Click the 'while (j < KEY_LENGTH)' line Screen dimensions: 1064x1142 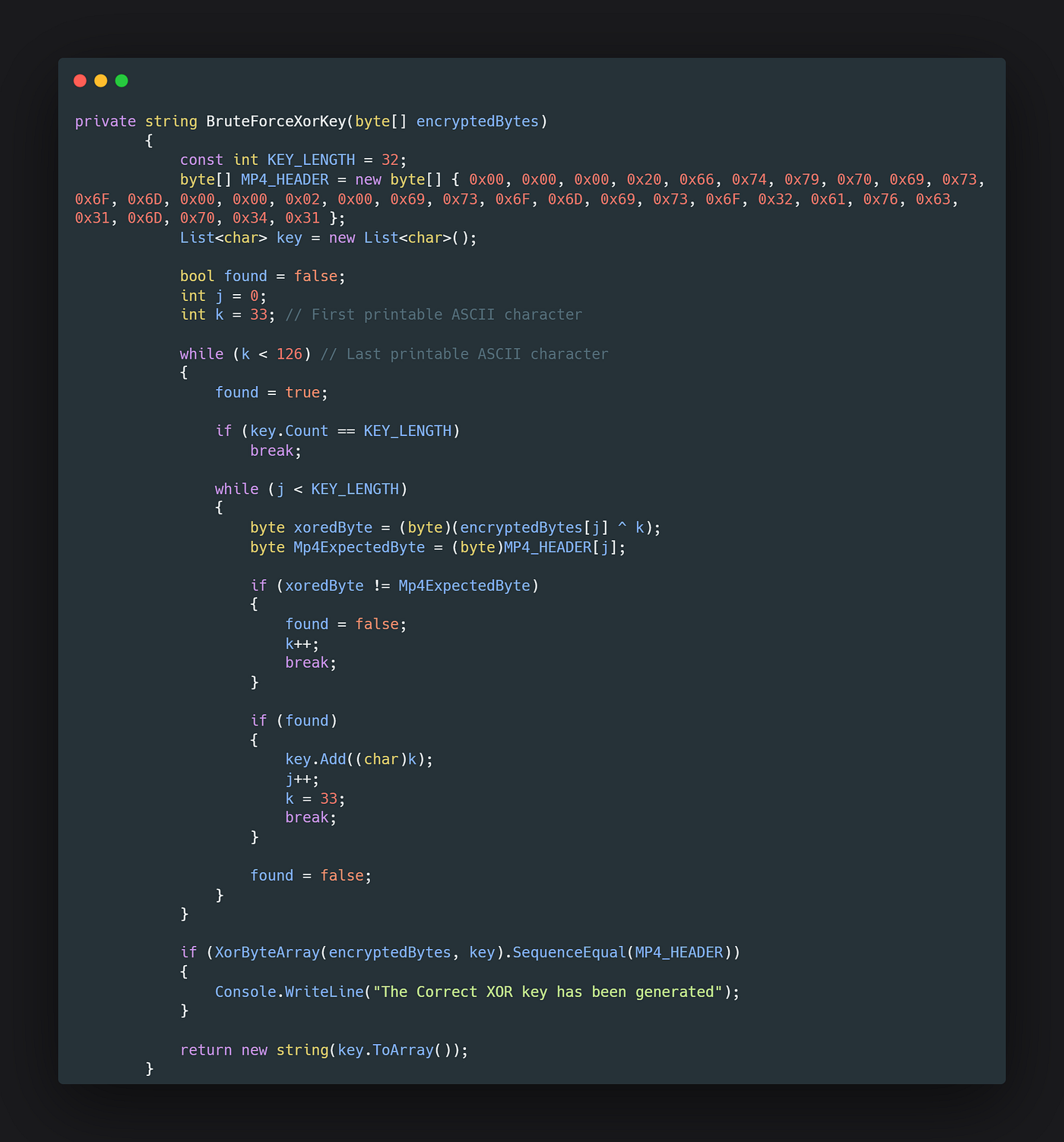coord(311,489)
